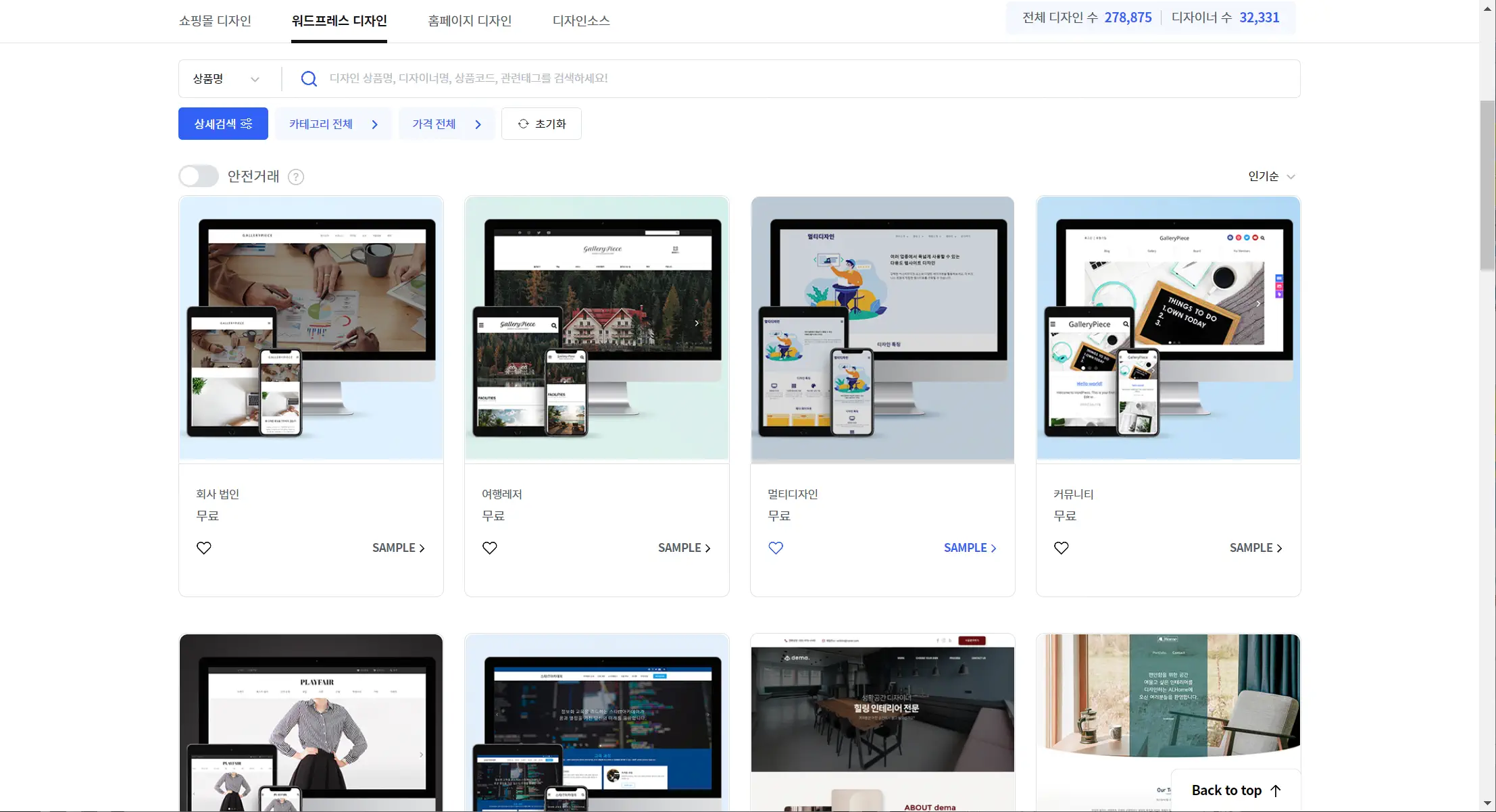Open the 인기순 sort dropdown
Viewport: 1496px width, 812px height.
pyautogui.click(x=1271, y=176)
